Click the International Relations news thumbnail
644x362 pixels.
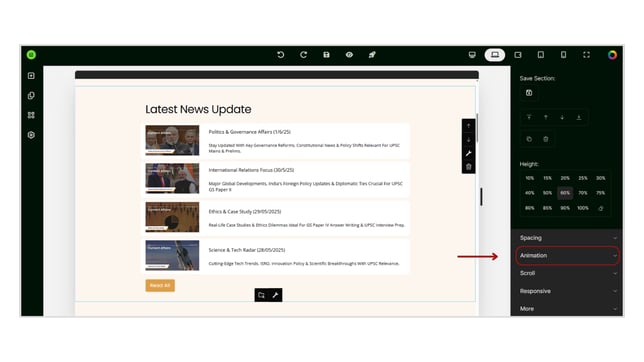click(x=172, y=178)
